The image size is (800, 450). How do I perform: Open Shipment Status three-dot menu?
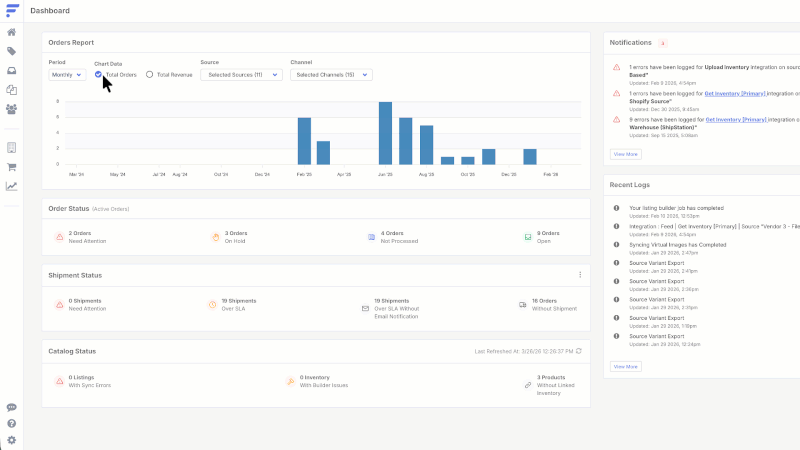pyautogui.click(x=579, y=275)
